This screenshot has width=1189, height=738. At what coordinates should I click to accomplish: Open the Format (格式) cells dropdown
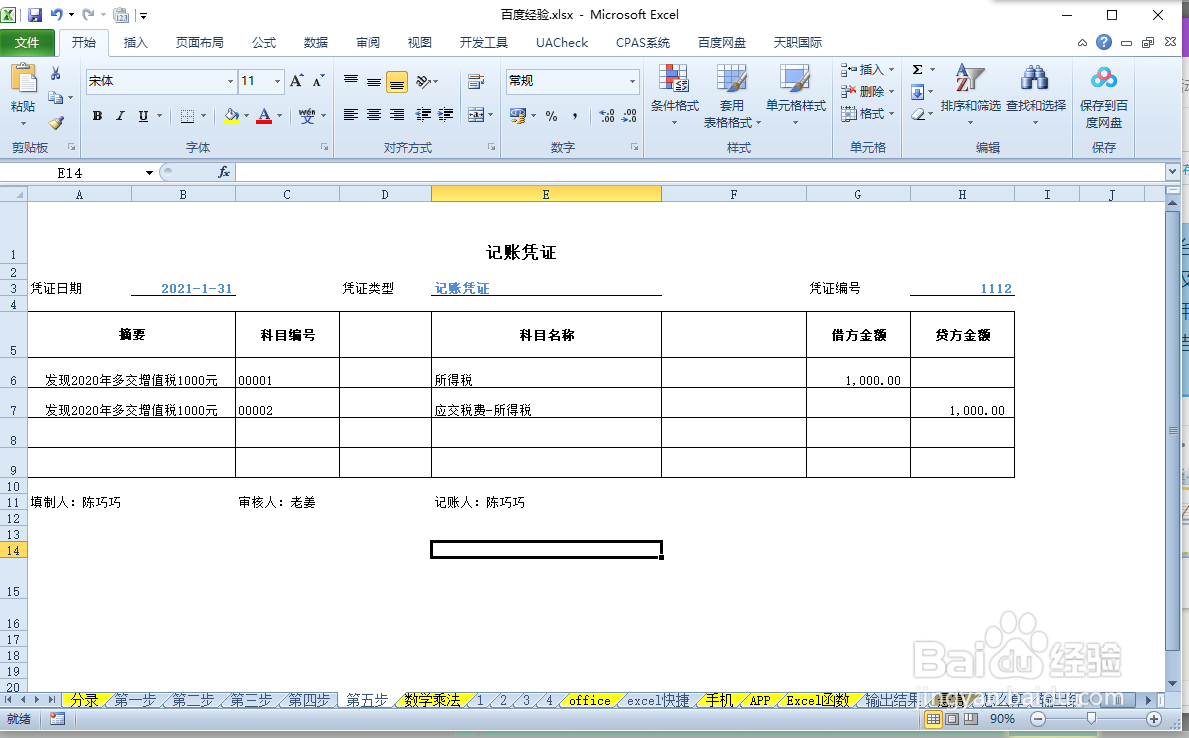tap(868, 114)
